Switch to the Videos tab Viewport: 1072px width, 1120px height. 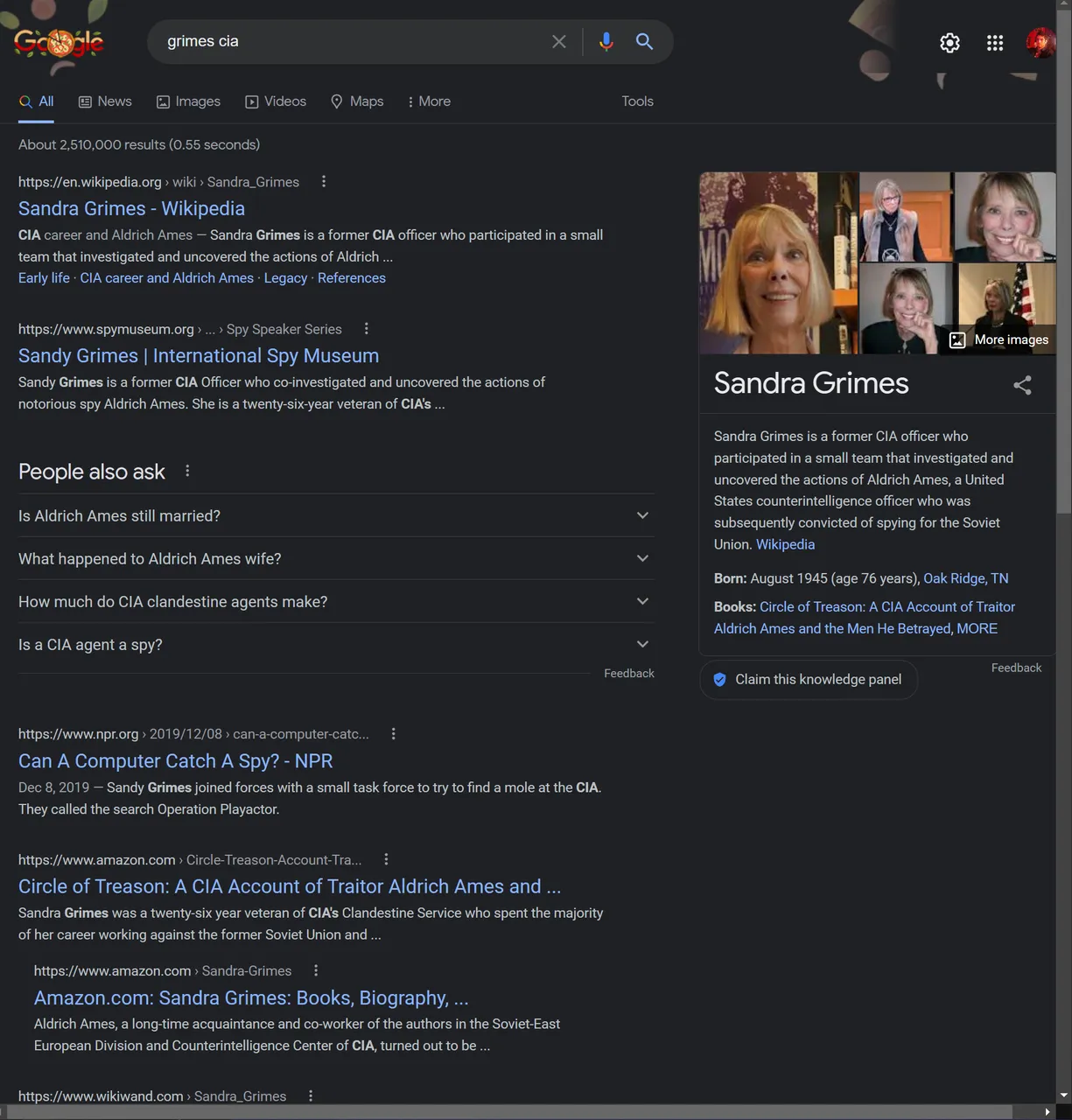pos(276,101)
